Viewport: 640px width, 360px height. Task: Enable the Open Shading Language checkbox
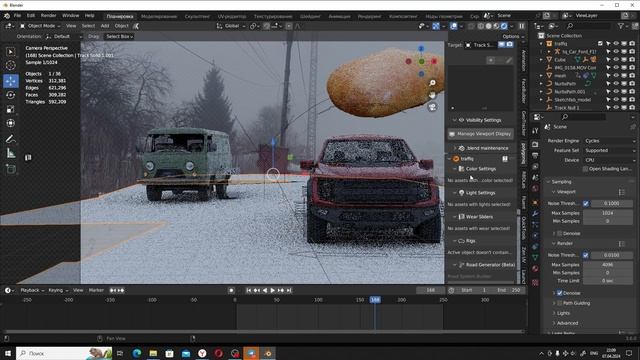[x=586, y=169]
